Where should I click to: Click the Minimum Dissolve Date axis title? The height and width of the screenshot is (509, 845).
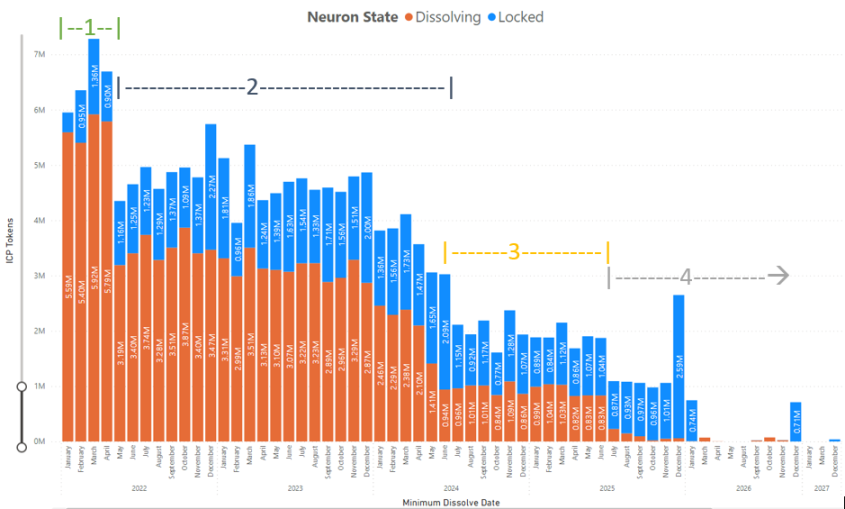[451, 503]
